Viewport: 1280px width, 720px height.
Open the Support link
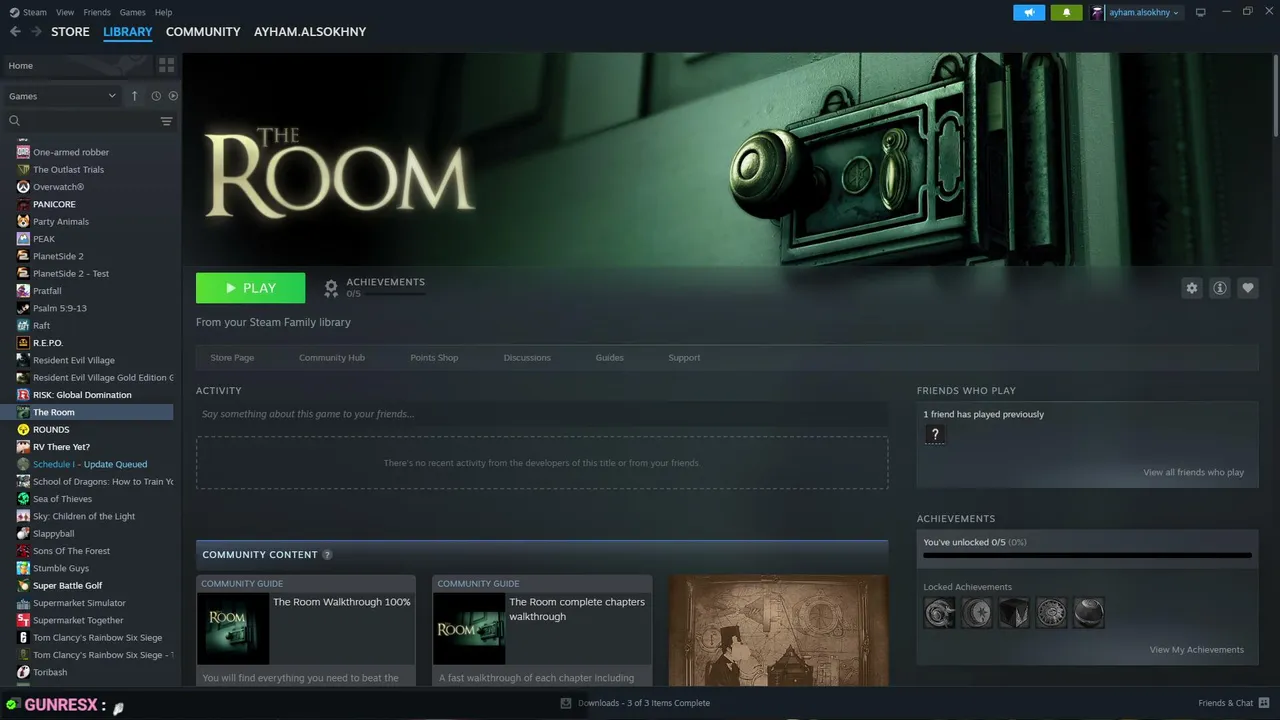(684, 358)
